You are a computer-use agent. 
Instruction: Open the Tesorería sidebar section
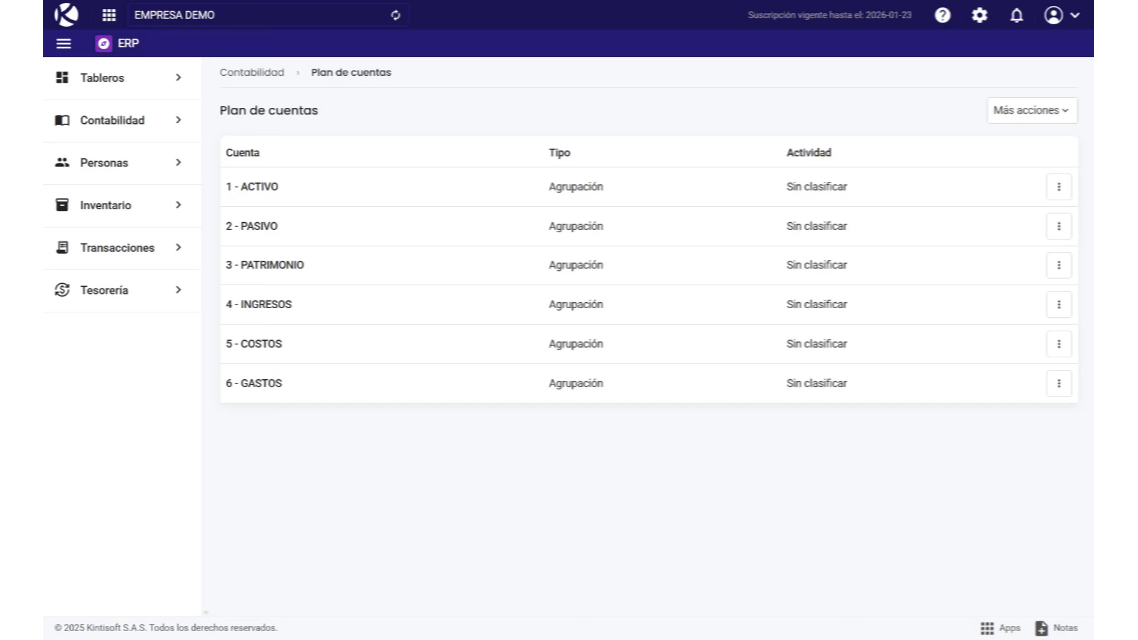click(122, 290)
